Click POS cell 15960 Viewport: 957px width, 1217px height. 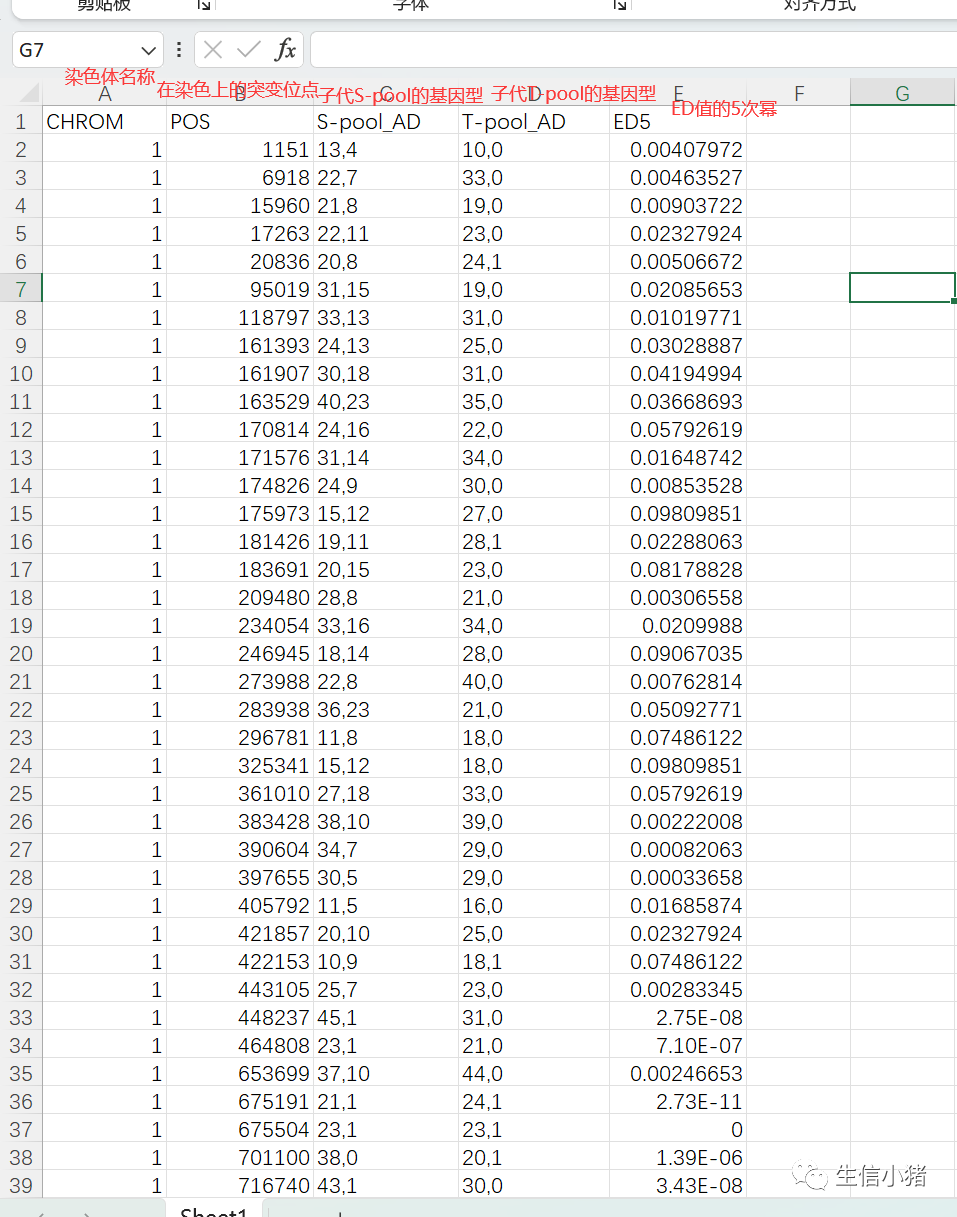pos(240,206)
